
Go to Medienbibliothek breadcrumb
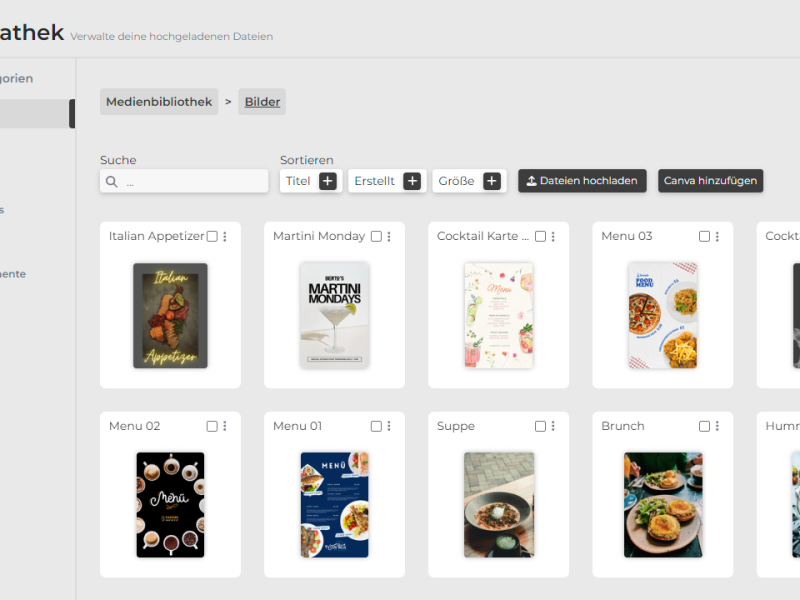click(159, 102)
